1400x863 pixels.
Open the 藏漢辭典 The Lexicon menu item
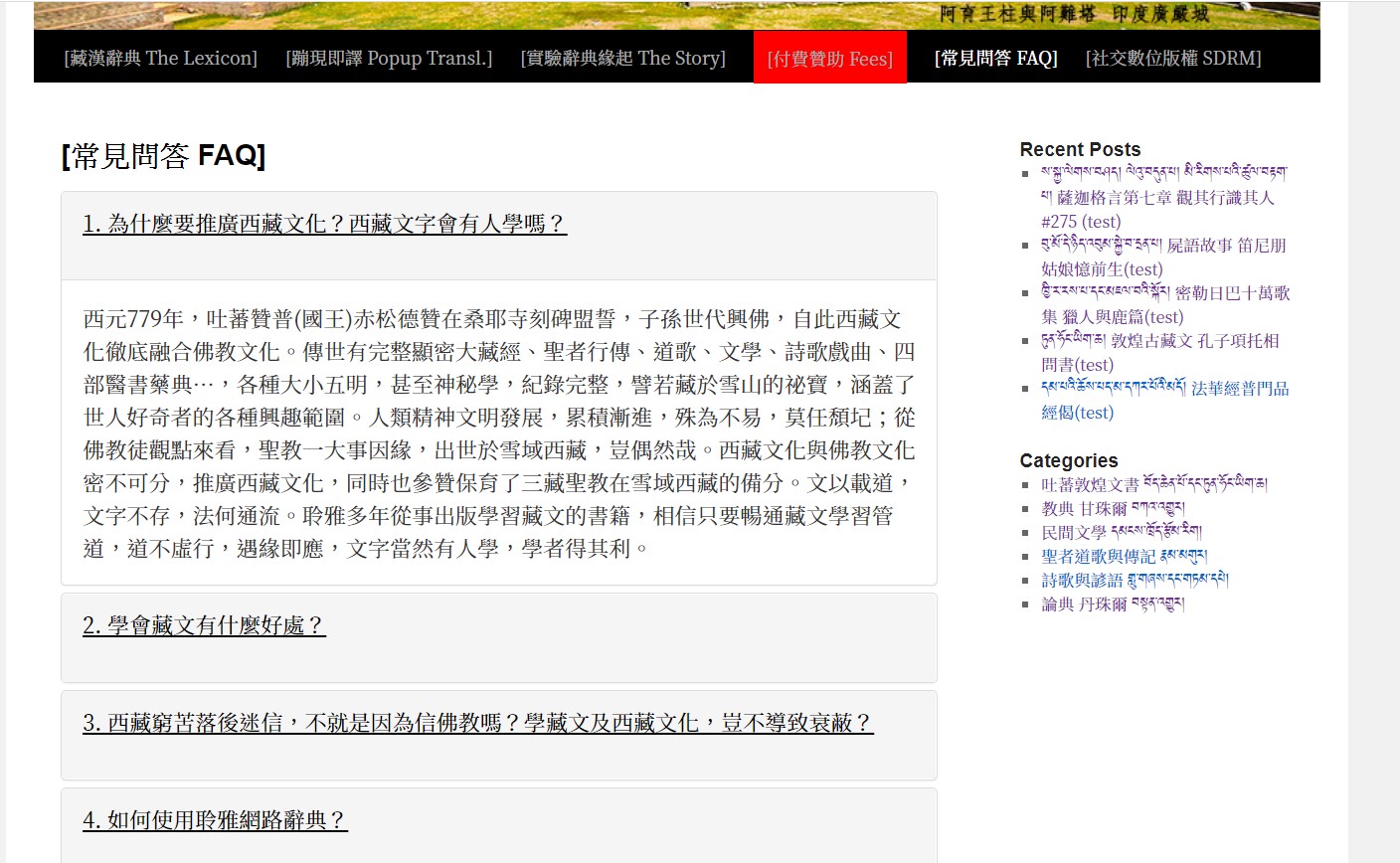(x=160, y=58)
